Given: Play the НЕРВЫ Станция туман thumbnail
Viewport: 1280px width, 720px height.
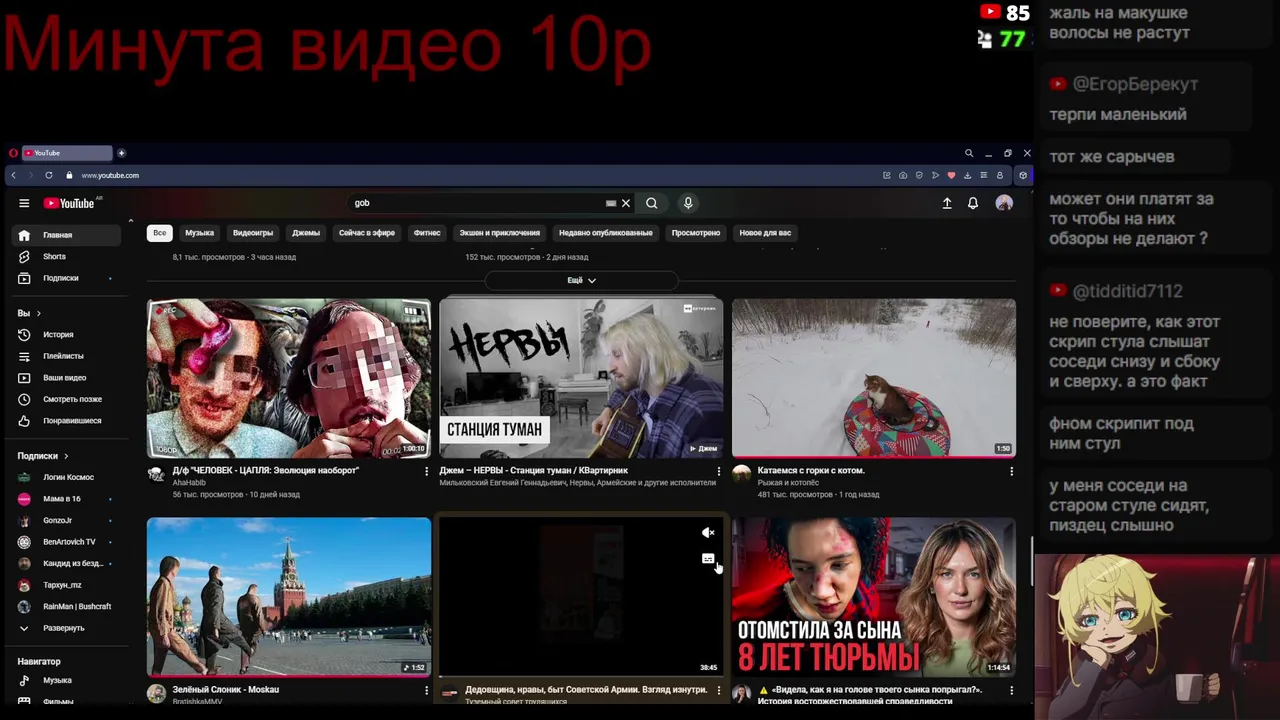Looking at the screenshot, I should (x=581, y=378).
